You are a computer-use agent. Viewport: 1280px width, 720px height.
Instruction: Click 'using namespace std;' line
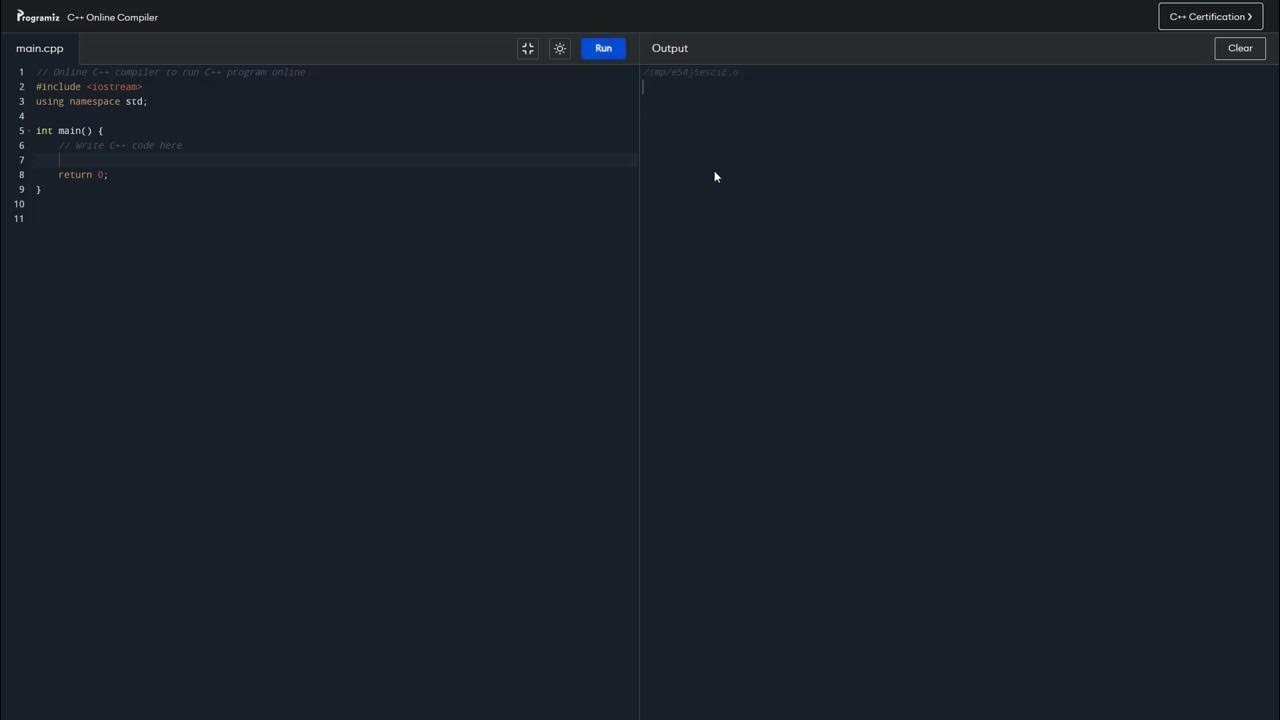point(91,102)
